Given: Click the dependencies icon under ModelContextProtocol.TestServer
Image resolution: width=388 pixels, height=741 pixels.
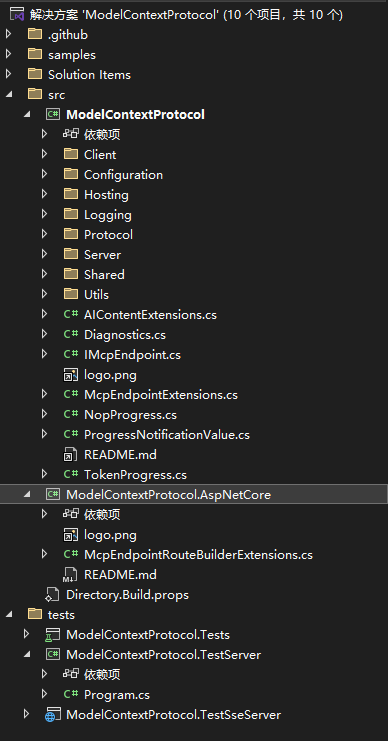Looking at the screenshot, I should 70,674.
